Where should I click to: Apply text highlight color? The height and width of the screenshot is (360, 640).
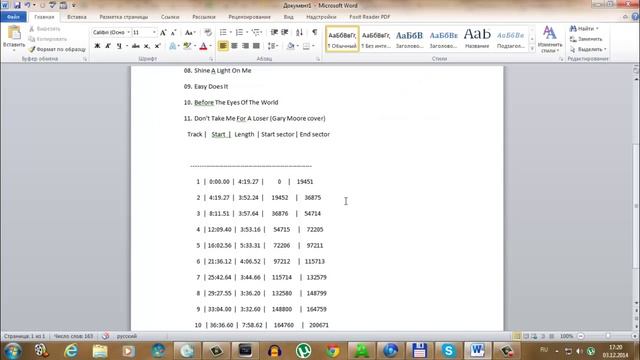pyautogui.click(x=187, y=46)
